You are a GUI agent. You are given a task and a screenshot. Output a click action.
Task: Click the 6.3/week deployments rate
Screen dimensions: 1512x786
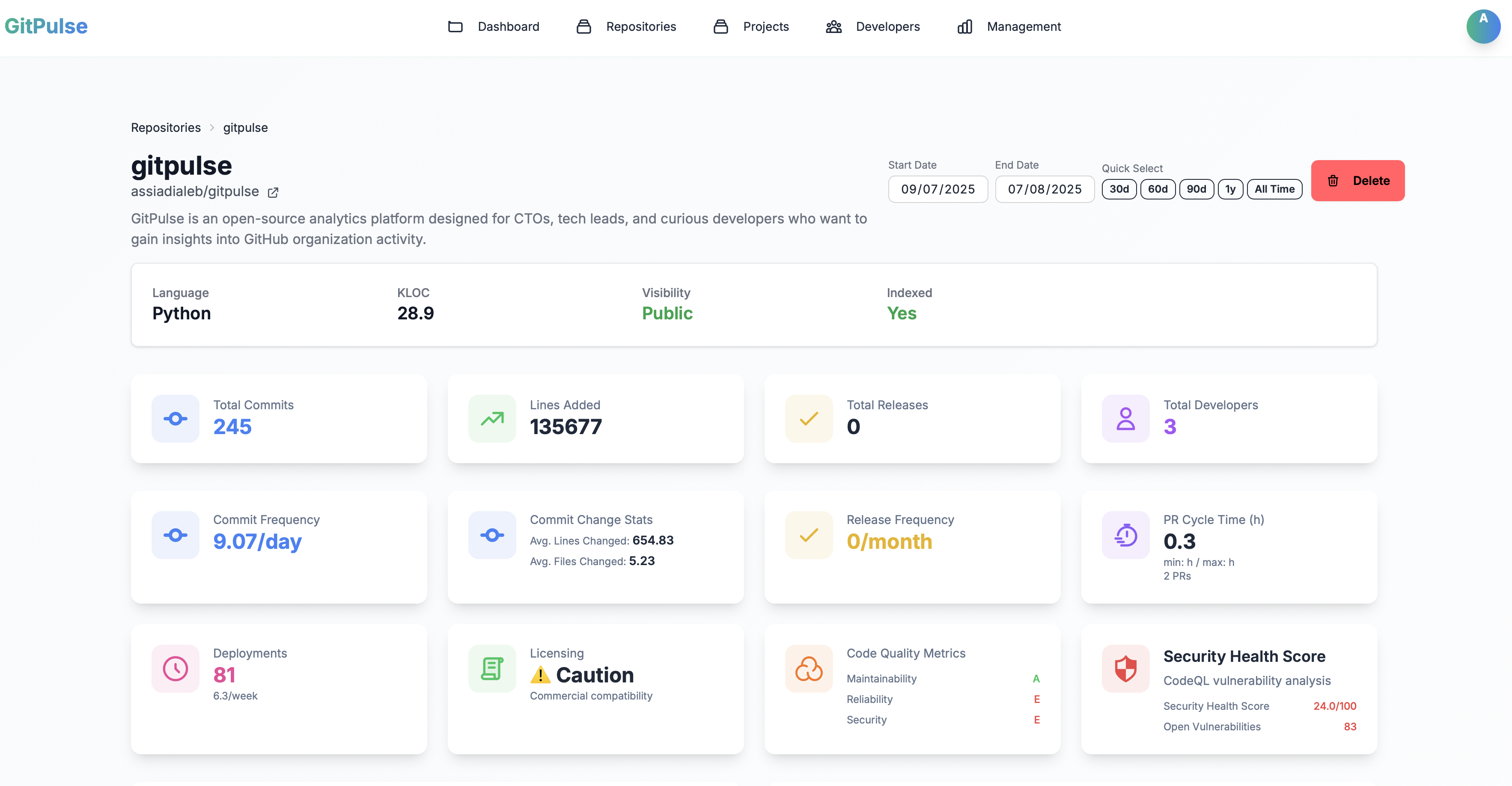(x=235, y=696)
